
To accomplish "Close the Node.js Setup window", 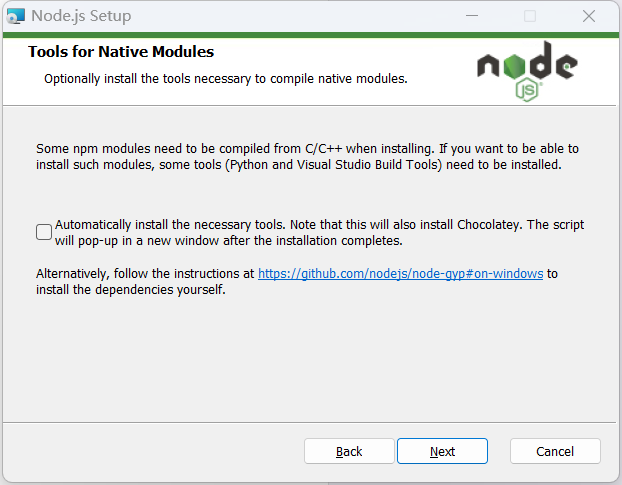I will 589,16.
